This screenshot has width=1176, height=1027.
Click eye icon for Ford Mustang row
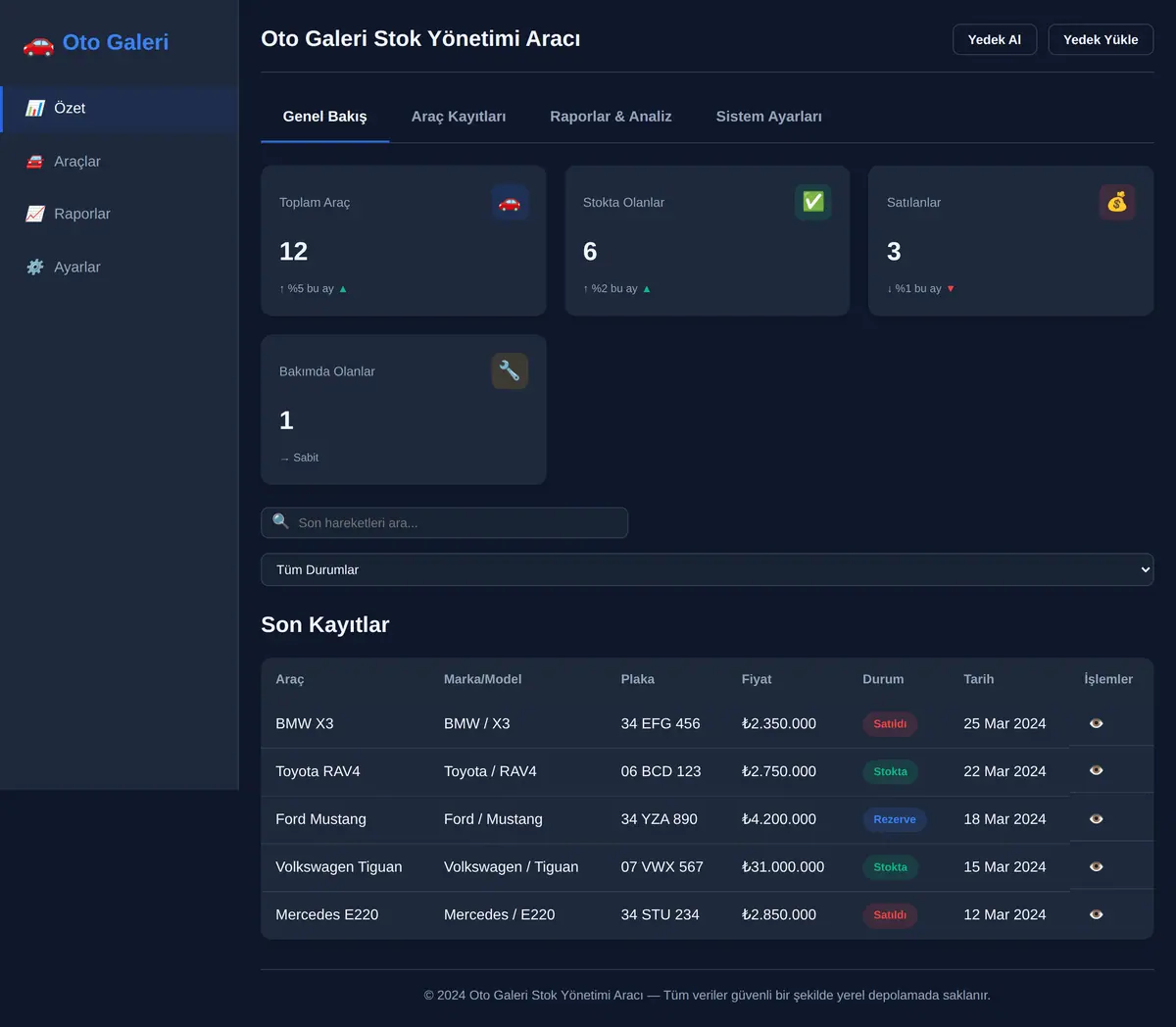(1097, 819)
